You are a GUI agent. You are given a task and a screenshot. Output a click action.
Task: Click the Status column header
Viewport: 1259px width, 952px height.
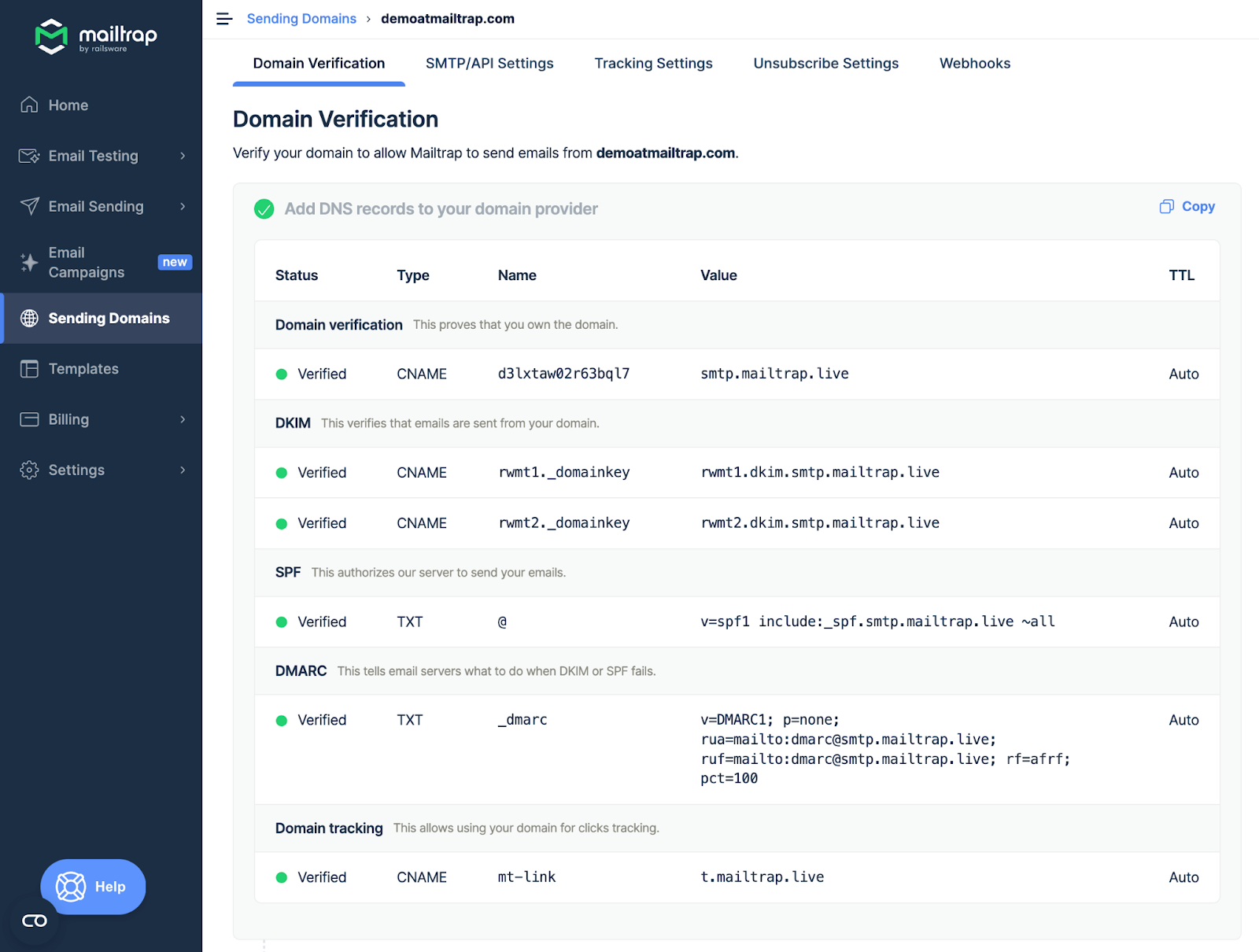[297, 275]
